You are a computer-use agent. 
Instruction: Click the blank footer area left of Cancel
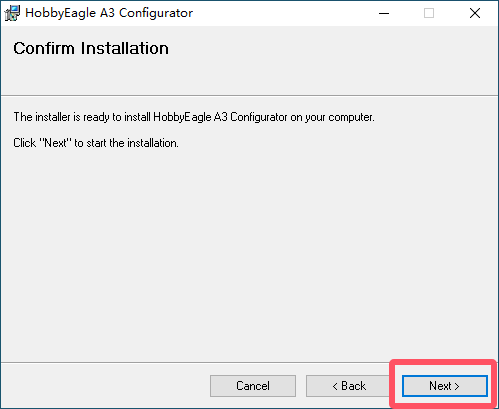click(x=105, y=386)
